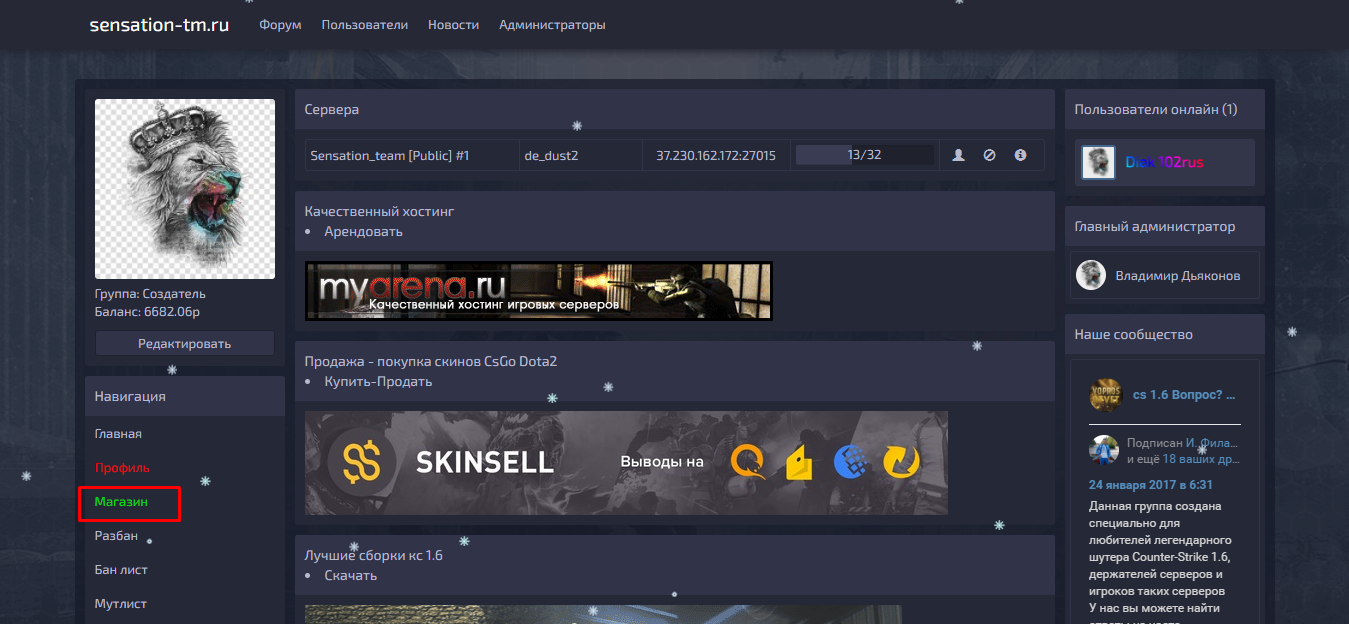
Task: Go to the Новости section
Action: (453, 25)
